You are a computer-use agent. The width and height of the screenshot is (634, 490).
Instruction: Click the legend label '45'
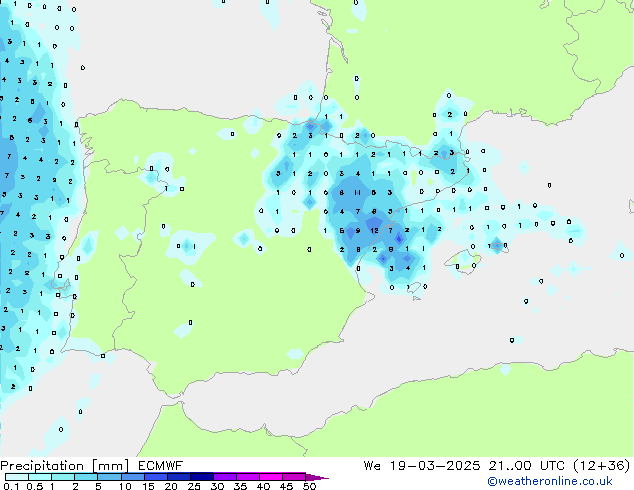click(x=286, y=486)
